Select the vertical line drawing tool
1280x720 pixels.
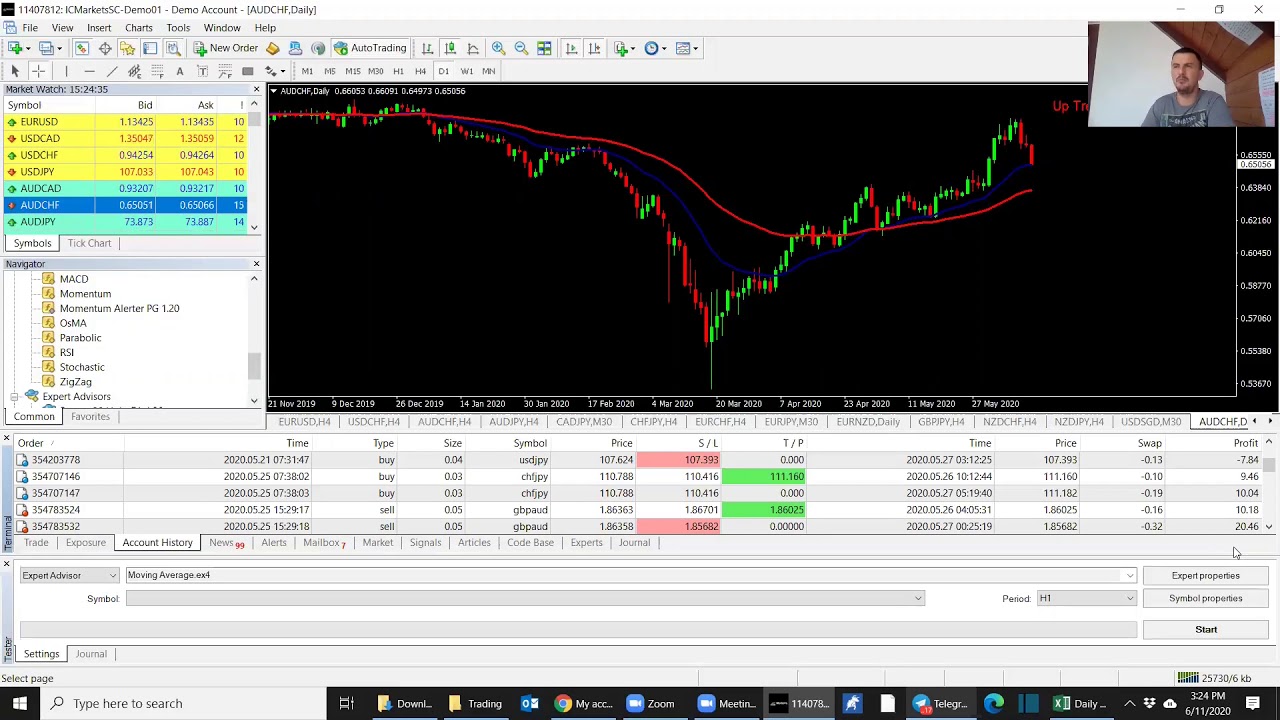[x=66, y=71]
